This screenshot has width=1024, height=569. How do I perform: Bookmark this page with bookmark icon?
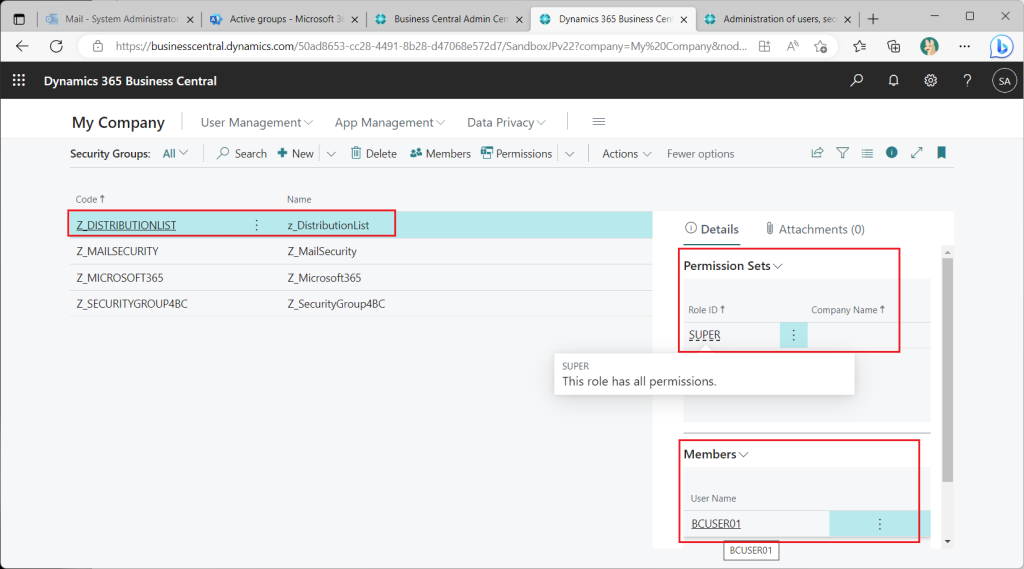[x=941, y=153]
